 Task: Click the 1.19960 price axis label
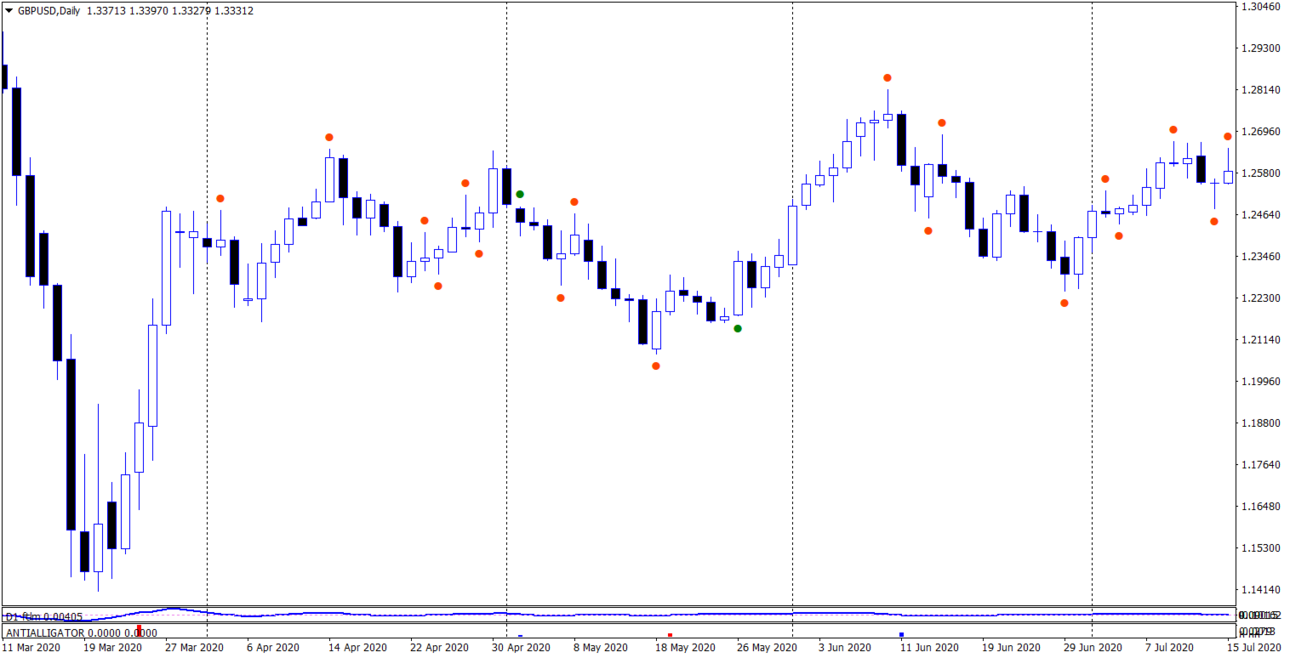(x=1261, y=381)
